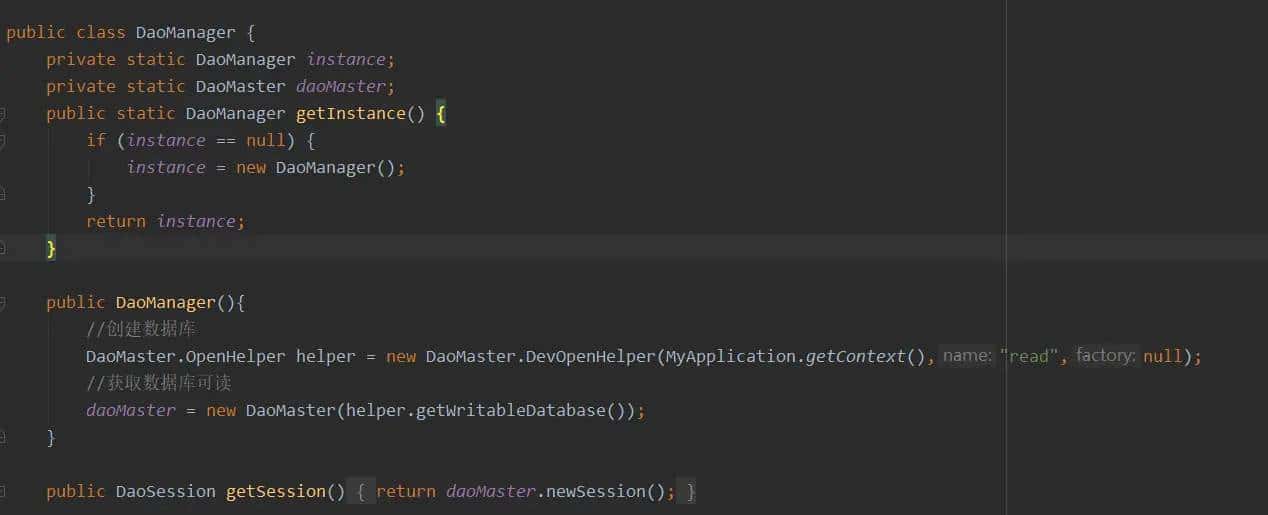Click 'daoMaster' in the constructor assignment line

[131, 410]
